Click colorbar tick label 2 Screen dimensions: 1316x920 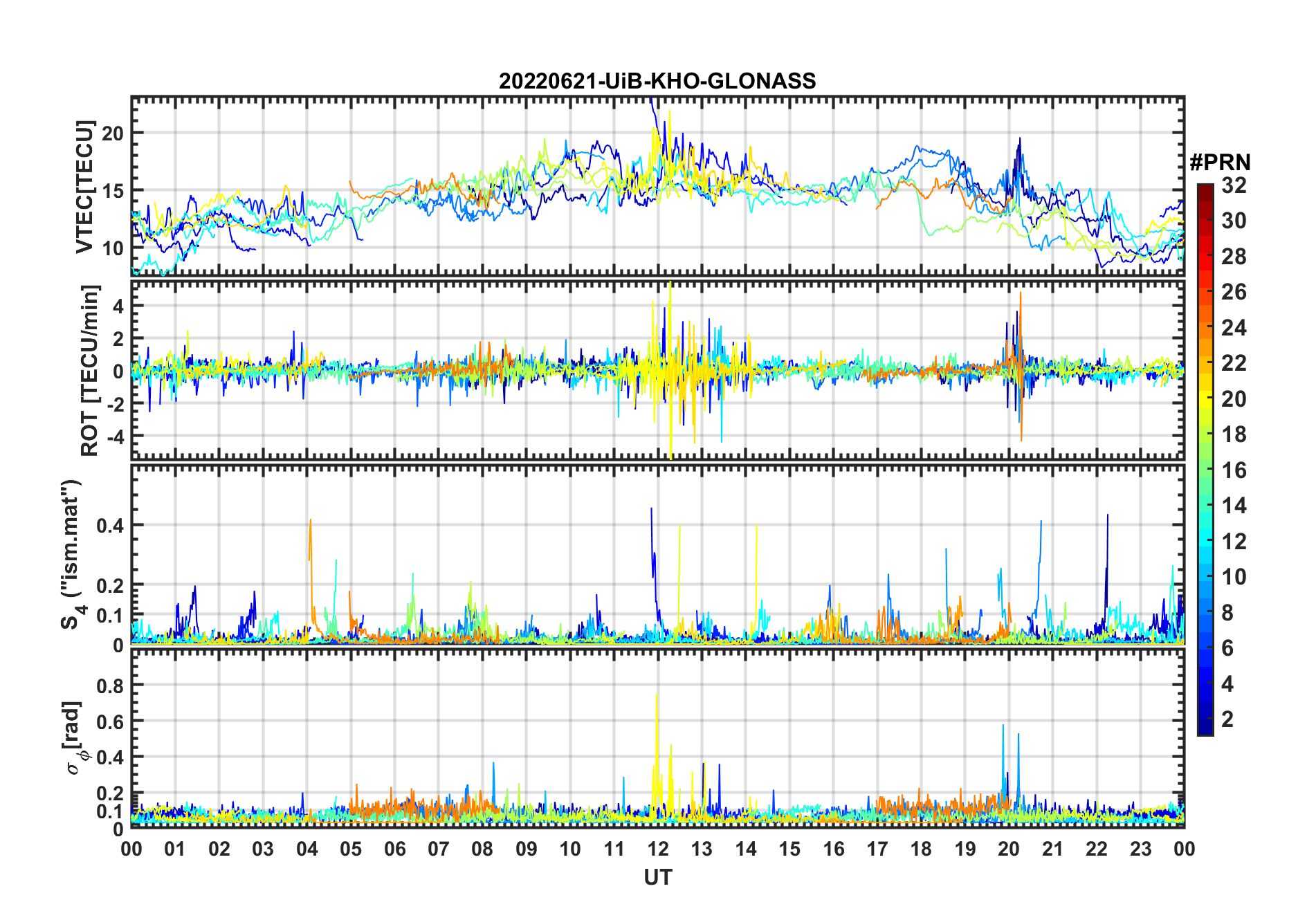pyautogui.click(x=1227, y=719)
